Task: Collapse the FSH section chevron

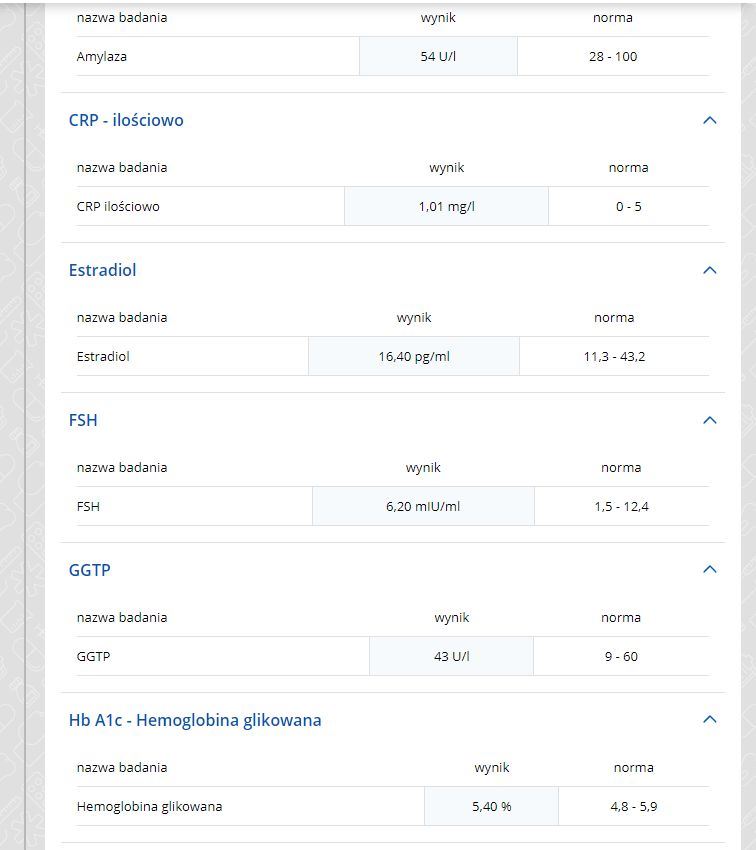Action: [709, 420]
